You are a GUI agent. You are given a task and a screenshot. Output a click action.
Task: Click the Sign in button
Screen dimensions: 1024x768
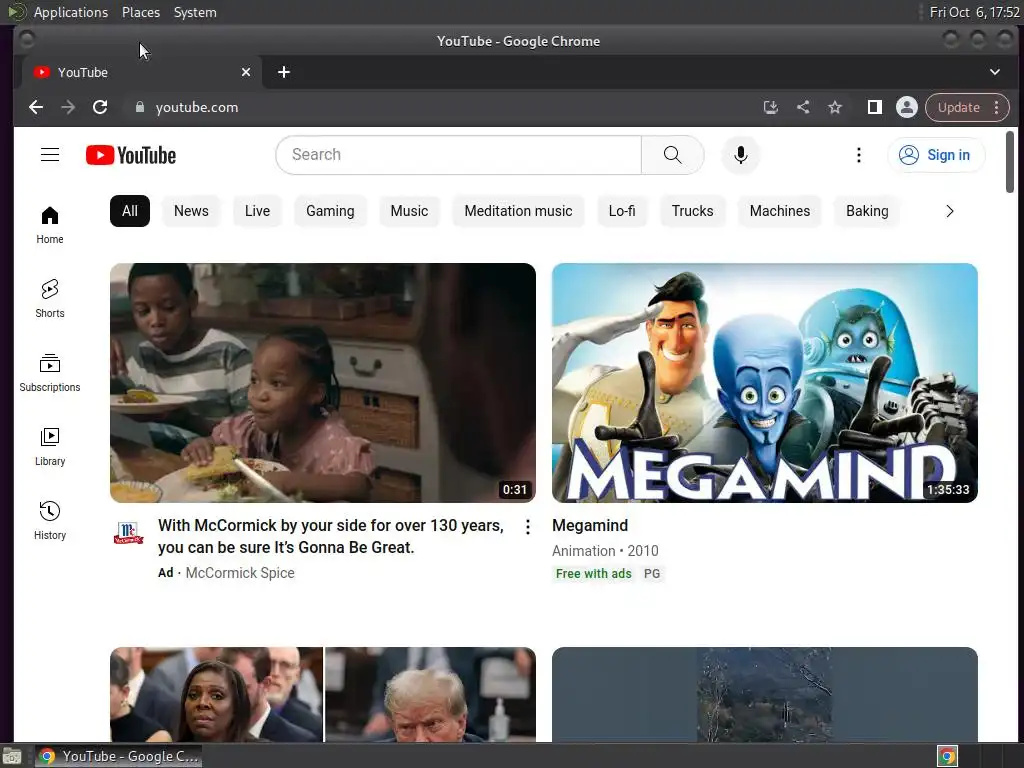[x=936, y=155]
